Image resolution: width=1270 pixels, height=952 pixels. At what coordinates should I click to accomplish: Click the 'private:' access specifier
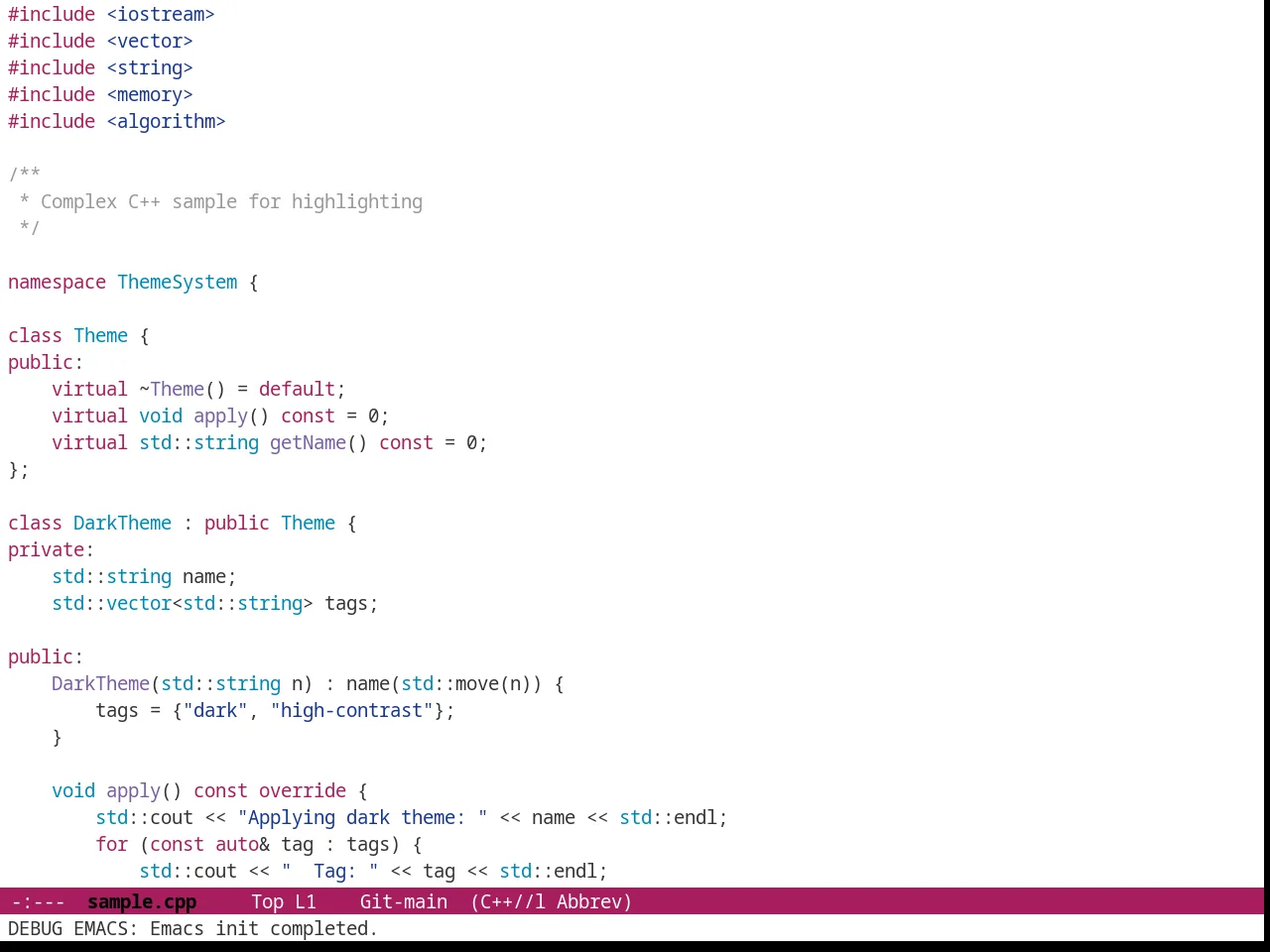click(51, 549)
